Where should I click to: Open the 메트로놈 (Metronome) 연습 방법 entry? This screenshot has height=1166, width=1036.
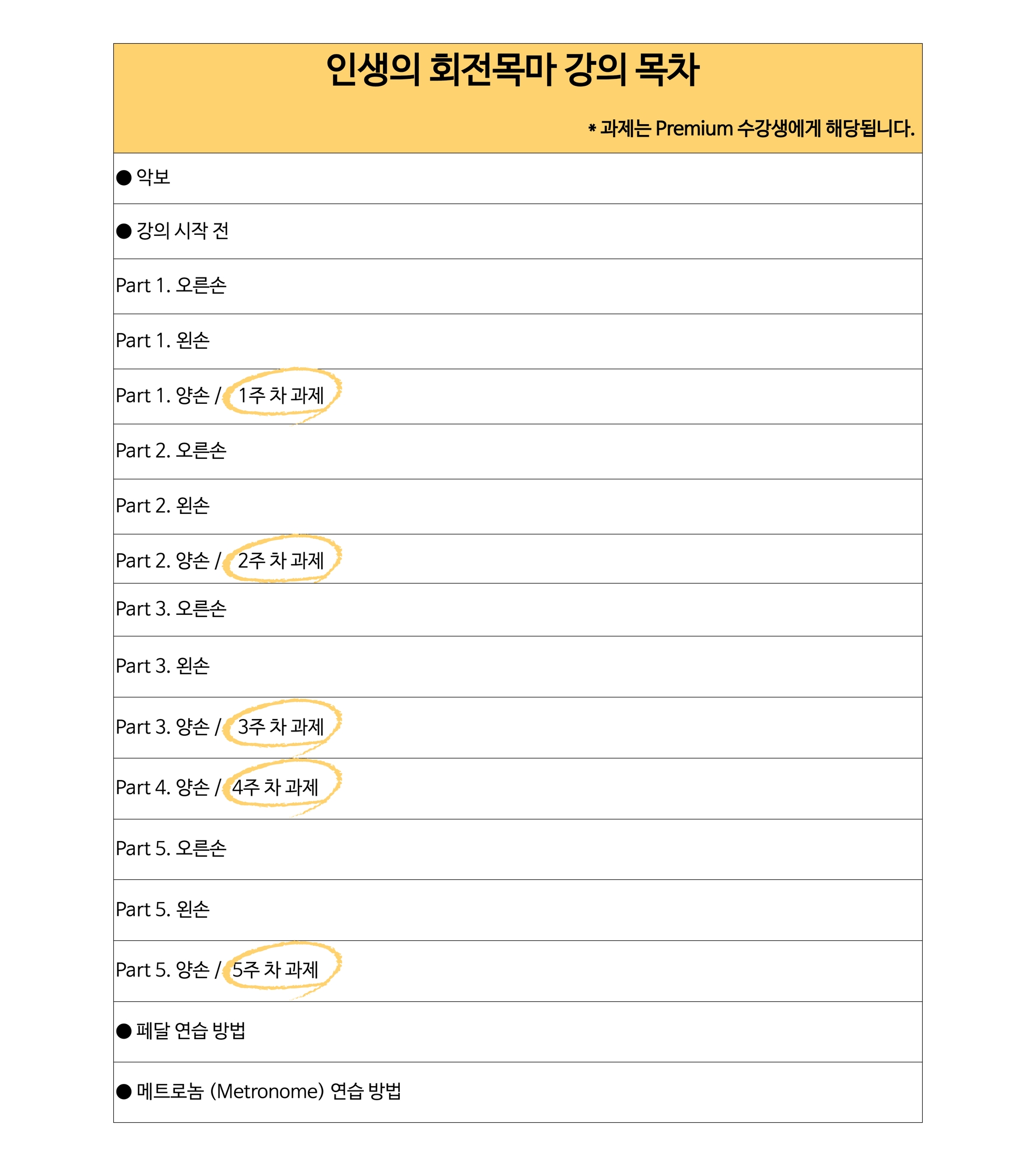pos(269,1092)
